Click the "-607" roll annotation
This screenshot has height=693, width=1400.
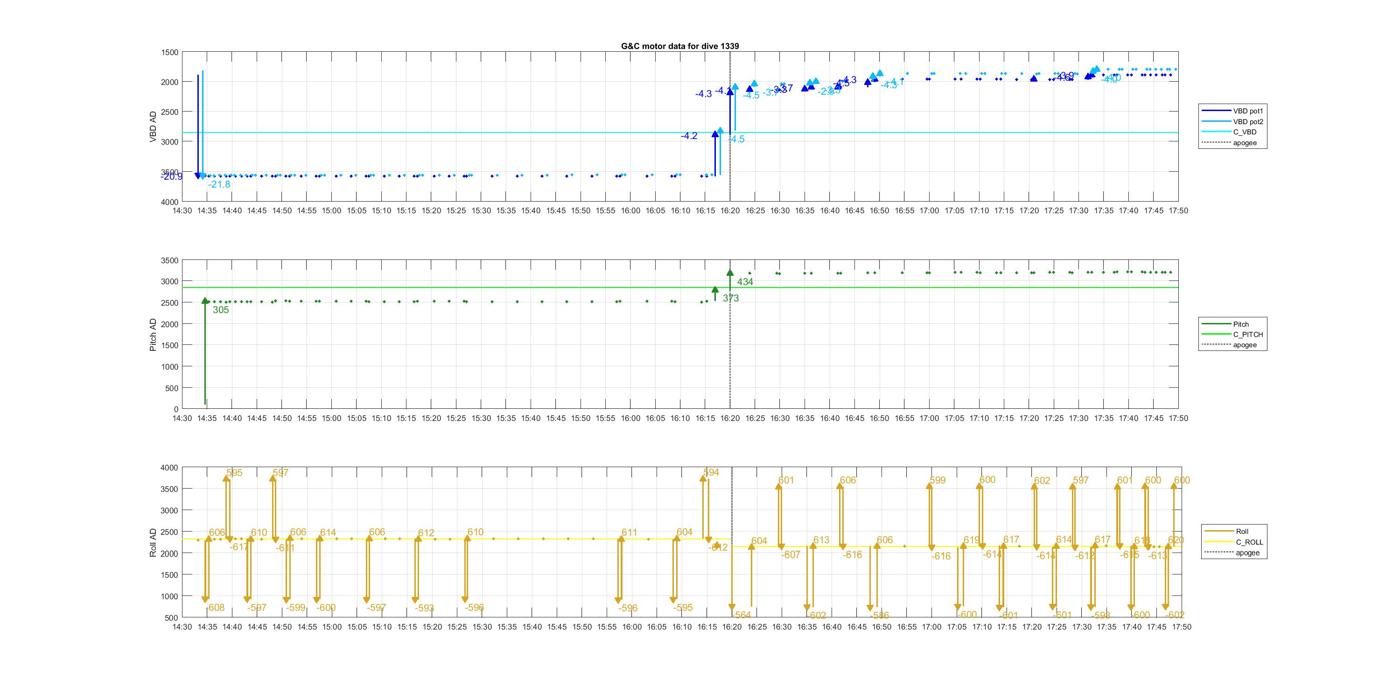pos(790,554)
